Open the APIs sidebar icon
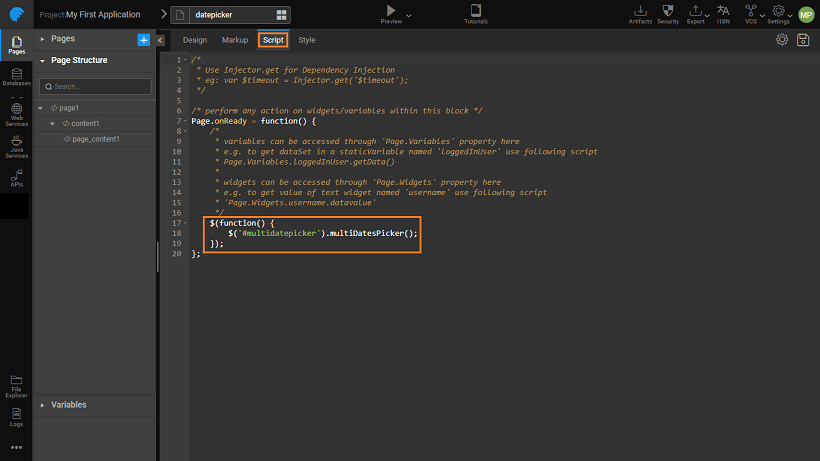820x461 pixels. [x=16, y=178]
